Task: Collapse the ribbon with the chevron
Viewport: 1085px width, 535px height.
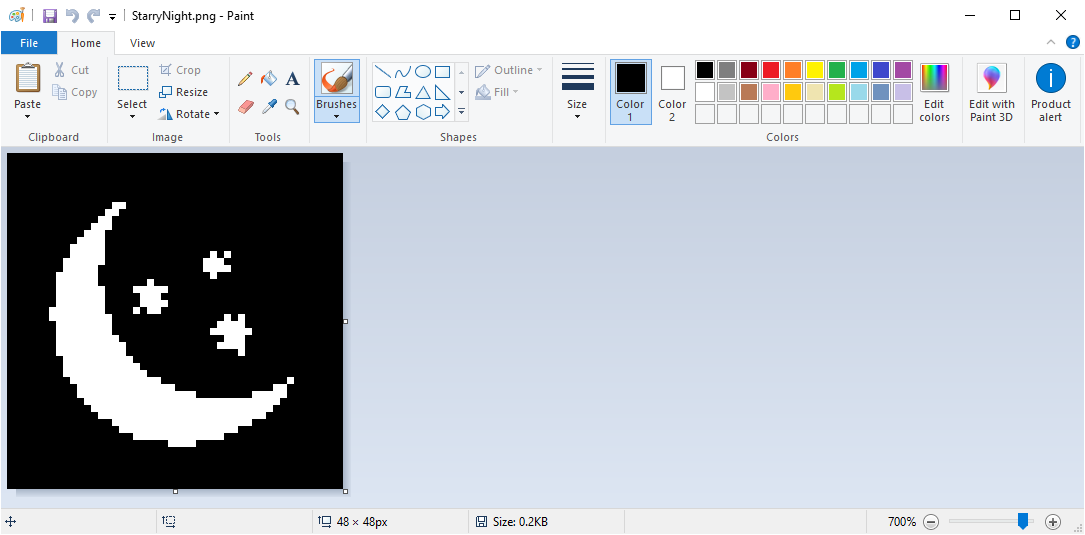Action: pos(1051,42)
